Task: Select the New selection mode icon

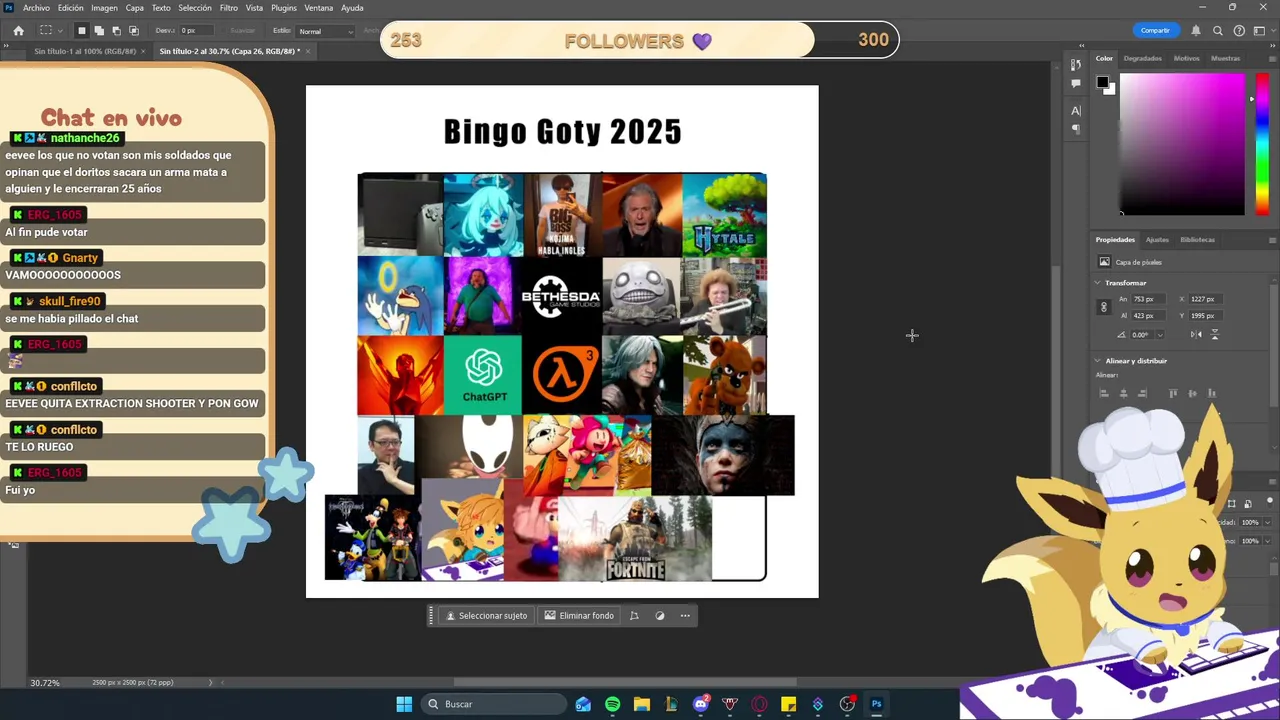Action: click(82, 31)
